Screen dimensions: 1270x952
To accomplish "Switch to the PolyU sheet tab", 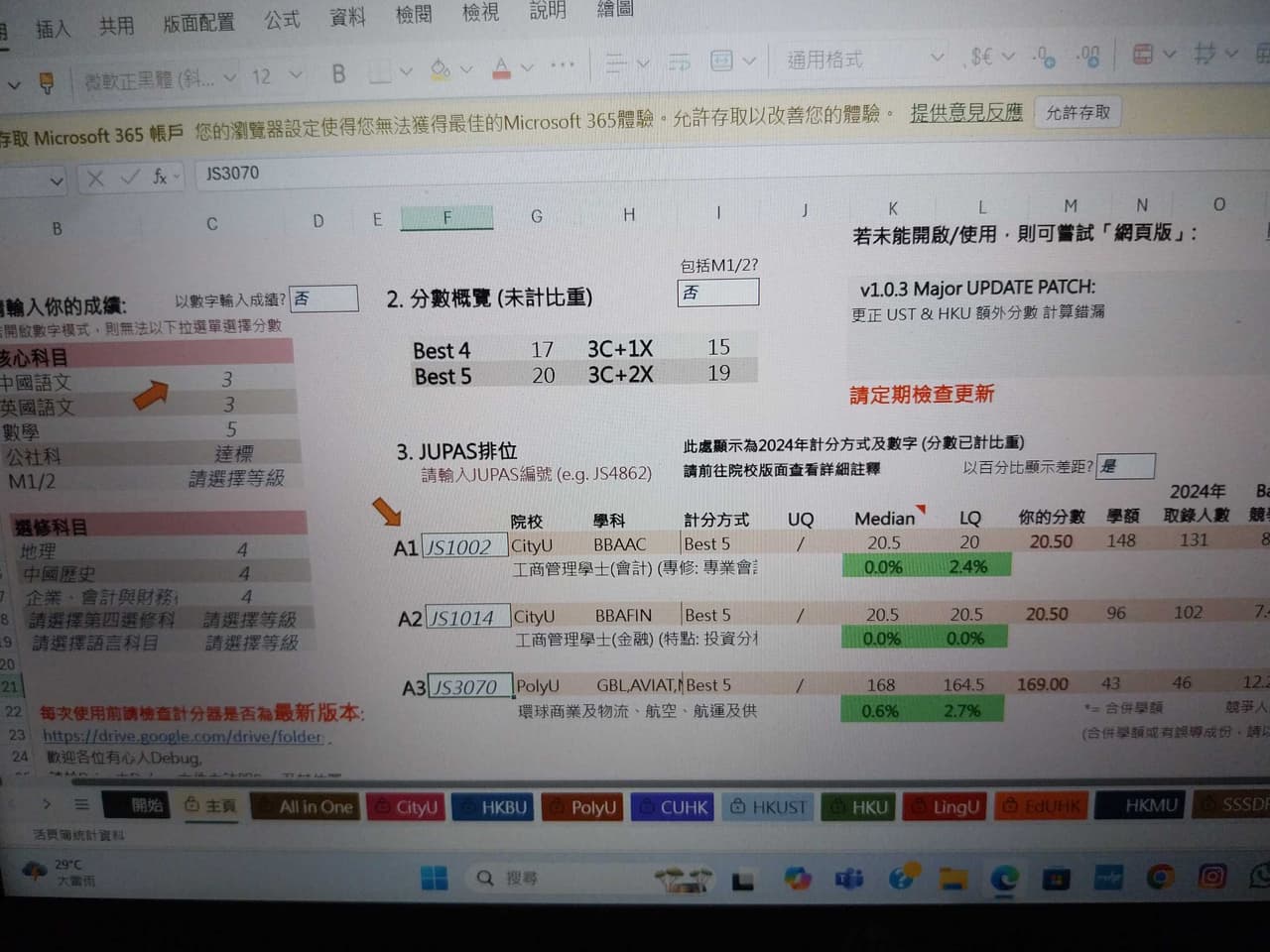I will coord(582,807).
